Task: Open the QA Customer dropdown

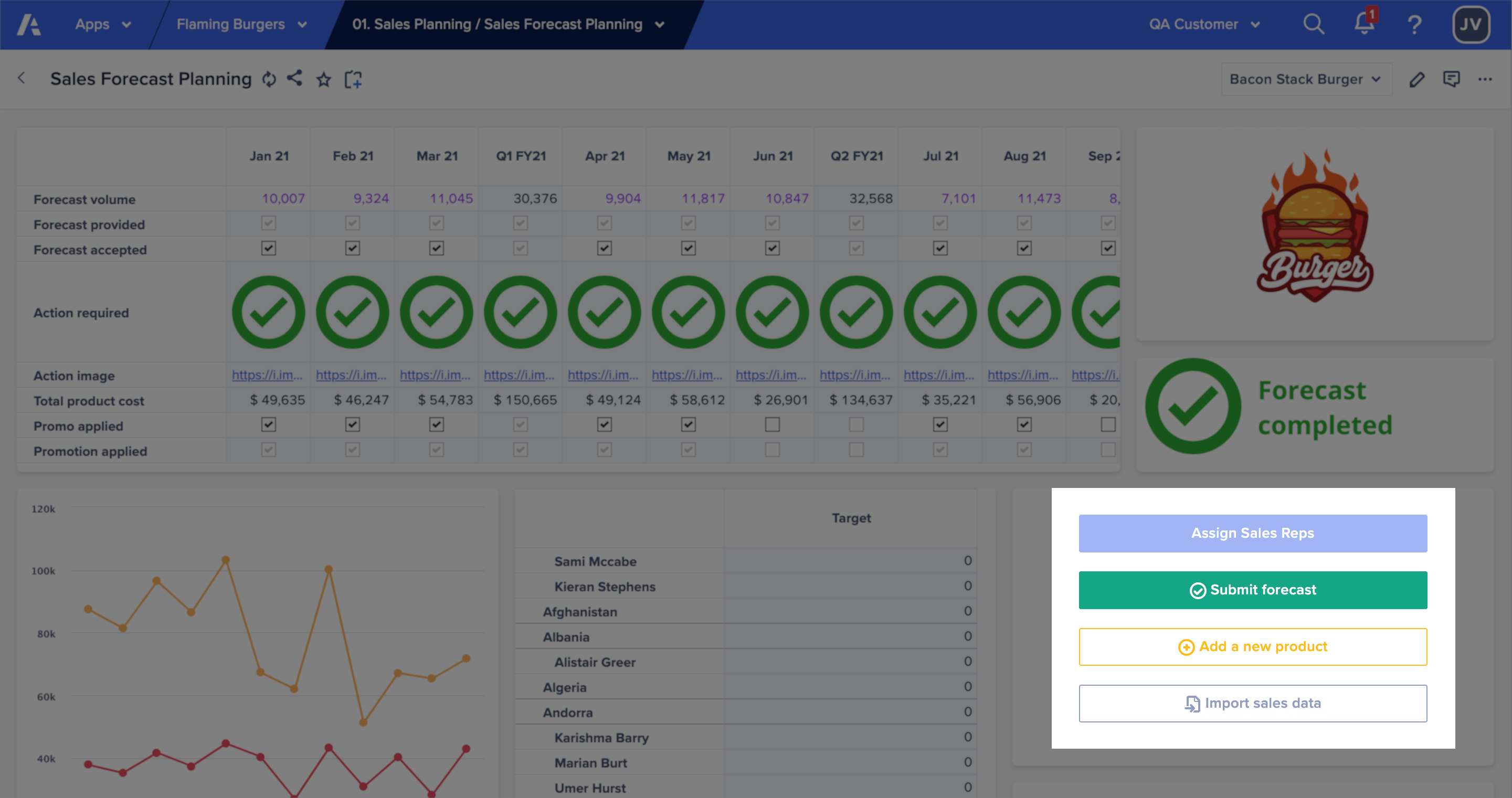Action: tap(1204, 25)
